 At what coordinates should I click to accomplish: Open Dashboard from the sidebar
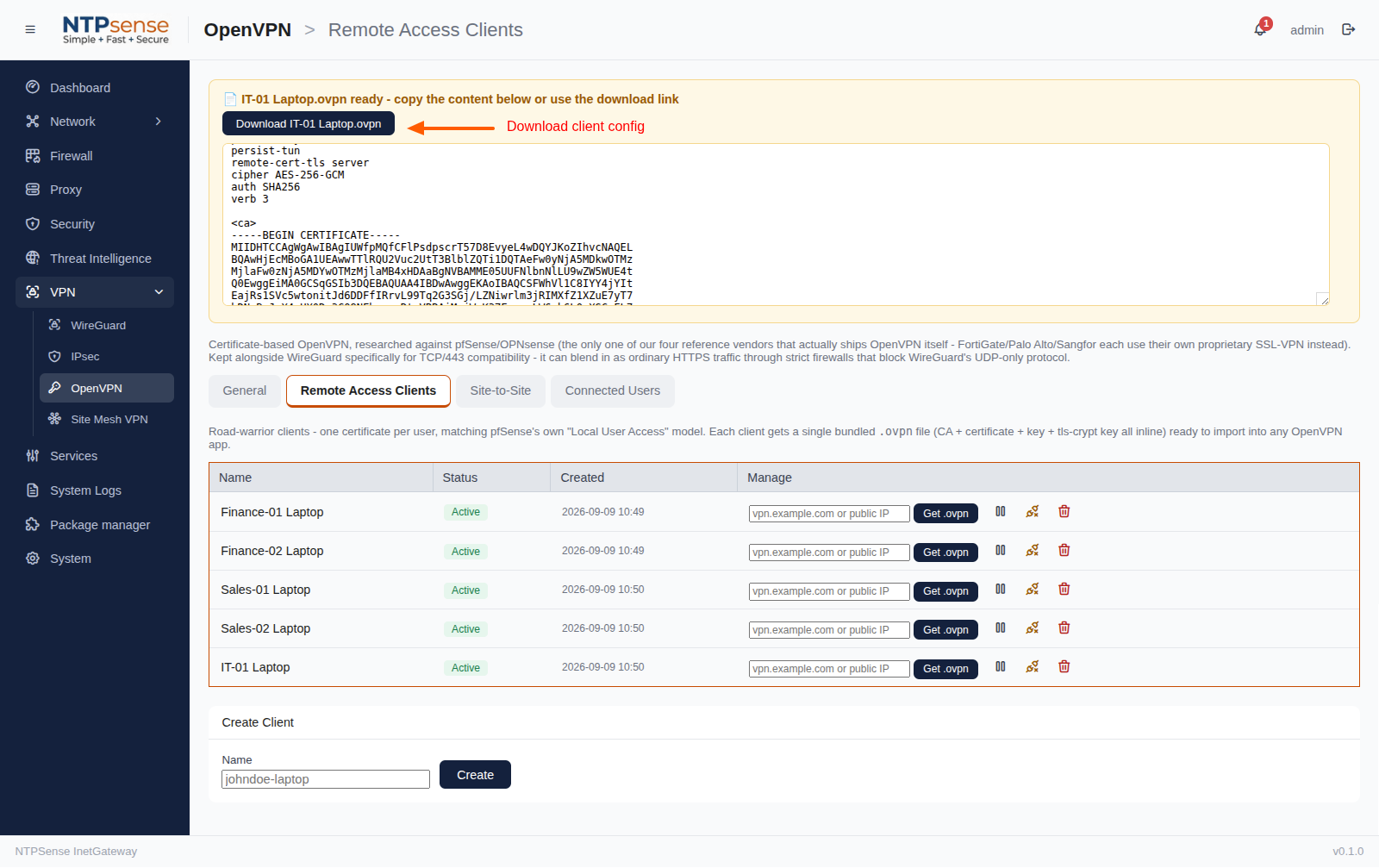(95, 87)
